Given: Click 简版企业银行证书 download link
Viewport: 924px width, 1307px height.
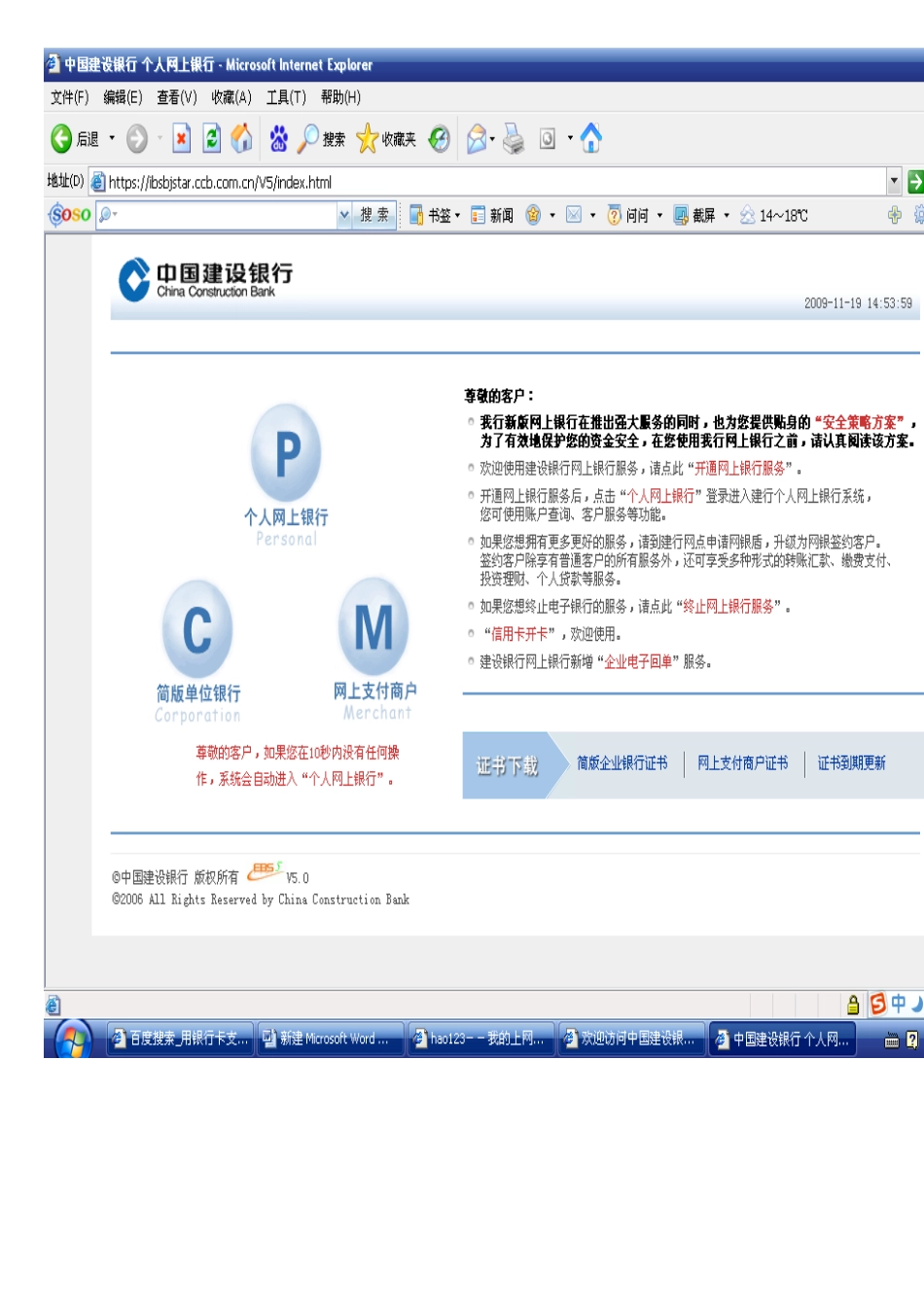Looking at the screenshot, I should click(622, 763).
